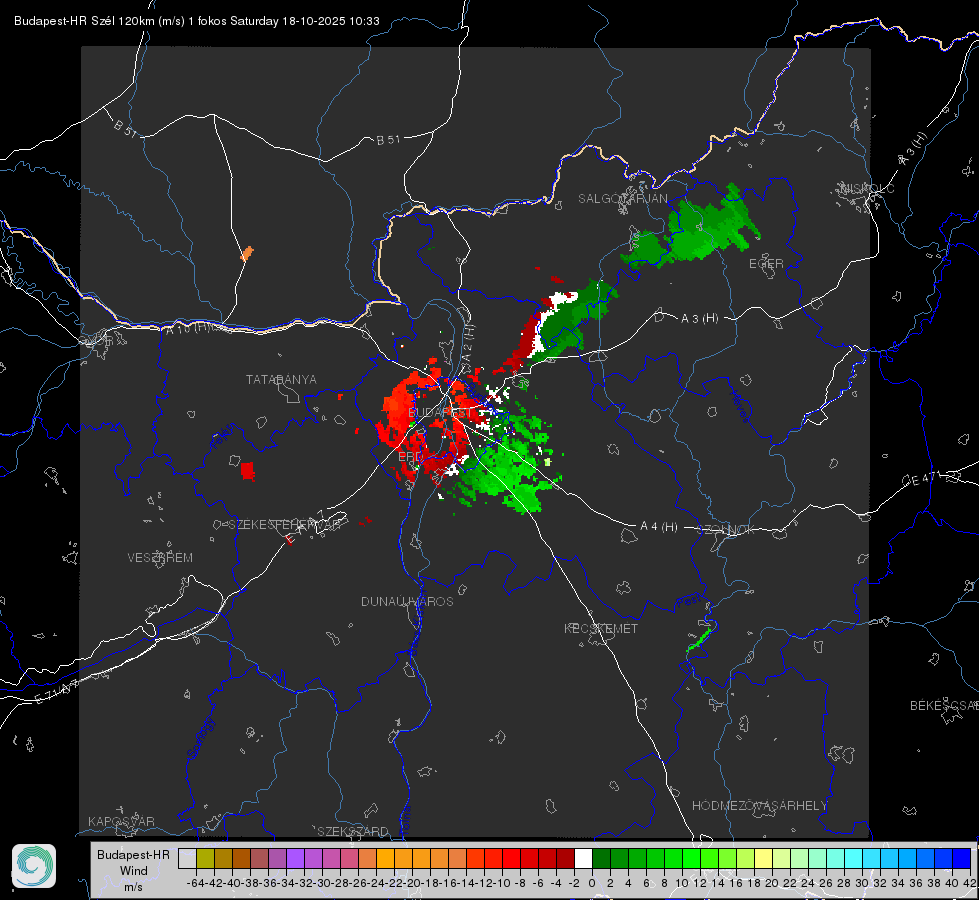Click the HODMEZOVASARHELY city label
This screenshot has width=979, height=900.
[x=759, y=806]
